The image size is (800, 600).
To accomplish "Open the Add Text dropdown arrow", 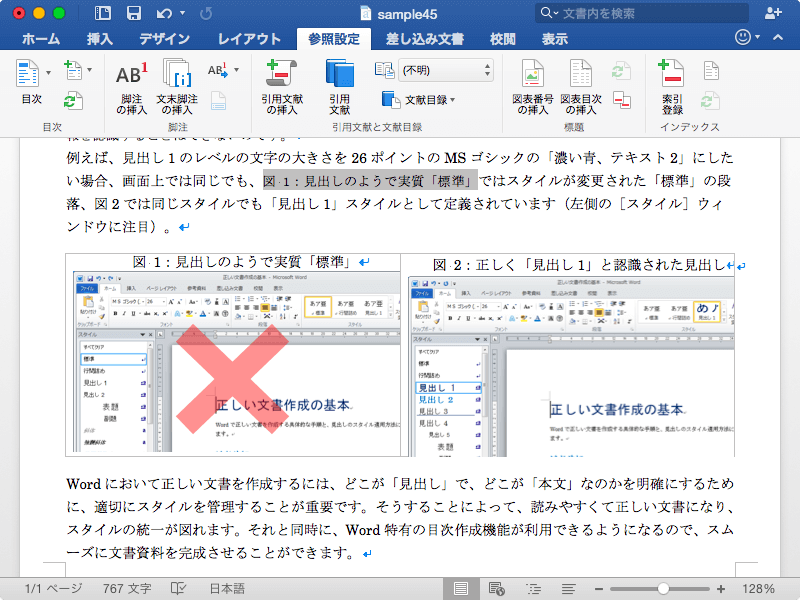I will [90, 69].
